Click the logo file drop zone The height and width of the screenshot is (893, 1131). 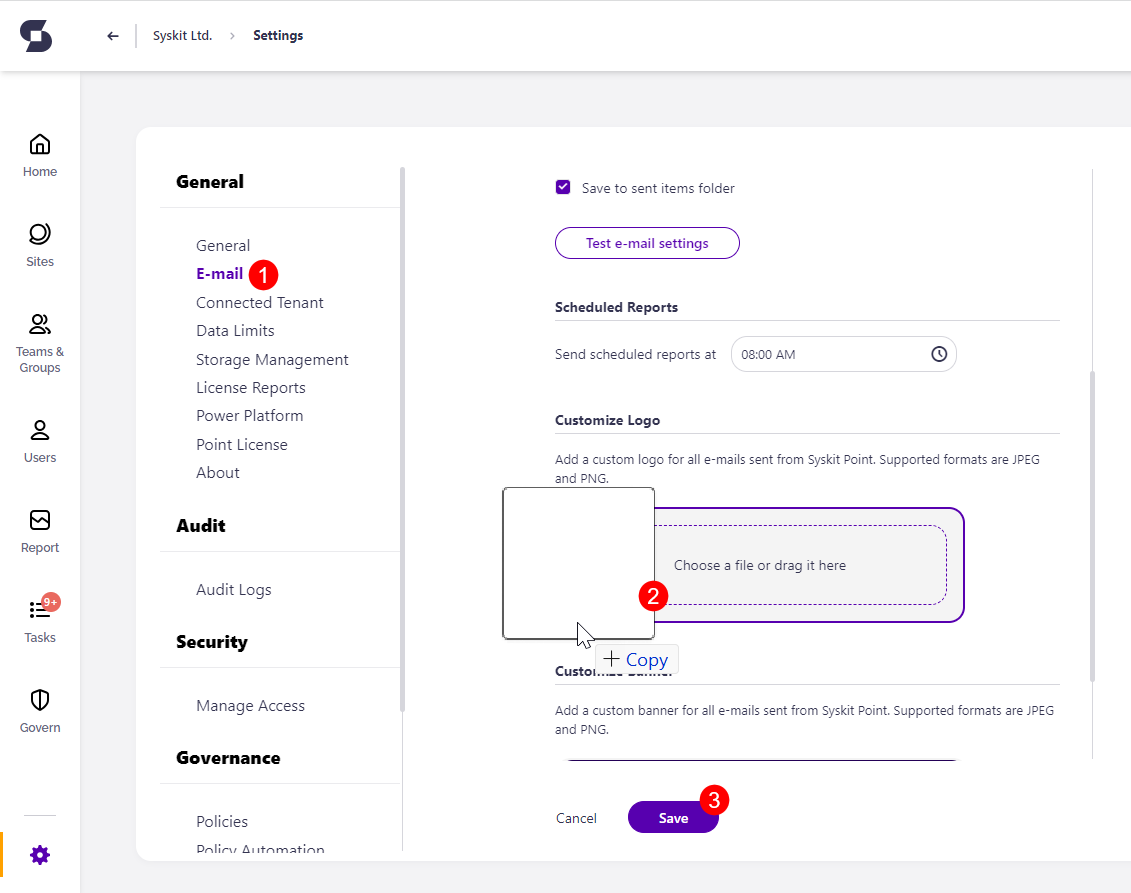click(x=800, y=565)
